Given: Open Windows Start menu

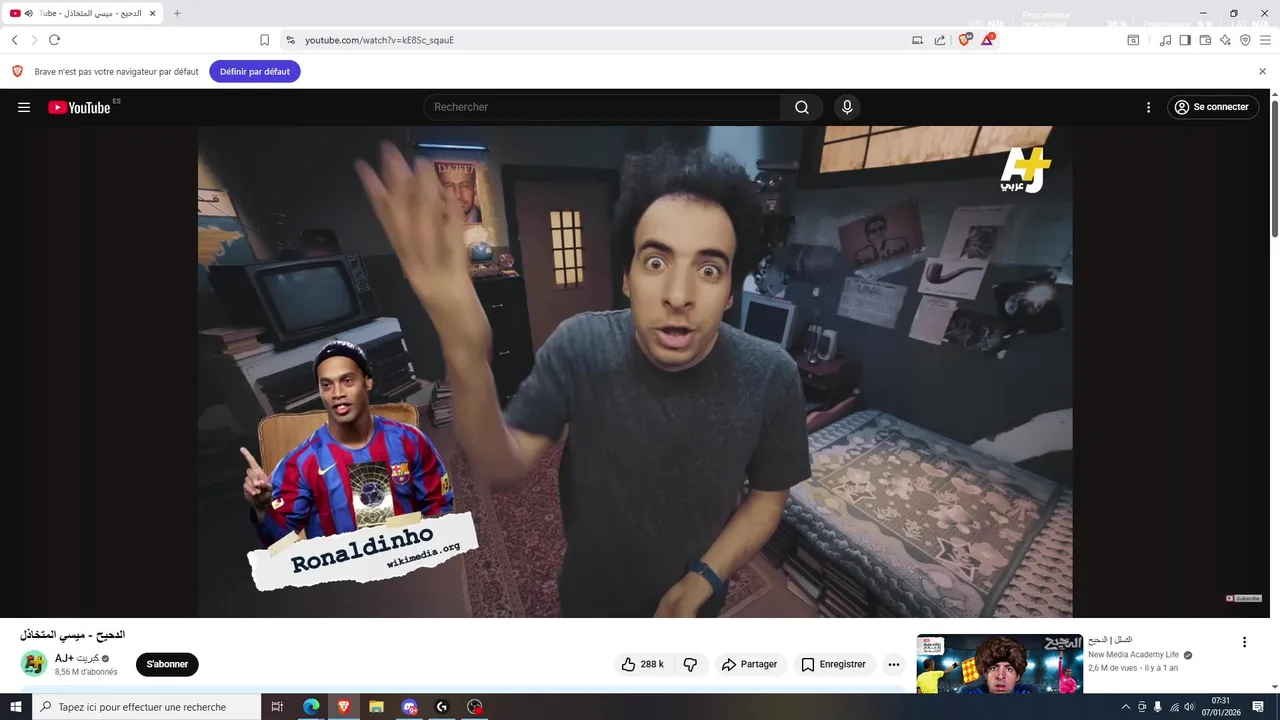Looking at the screenshot, I should (x=16, y=707).
